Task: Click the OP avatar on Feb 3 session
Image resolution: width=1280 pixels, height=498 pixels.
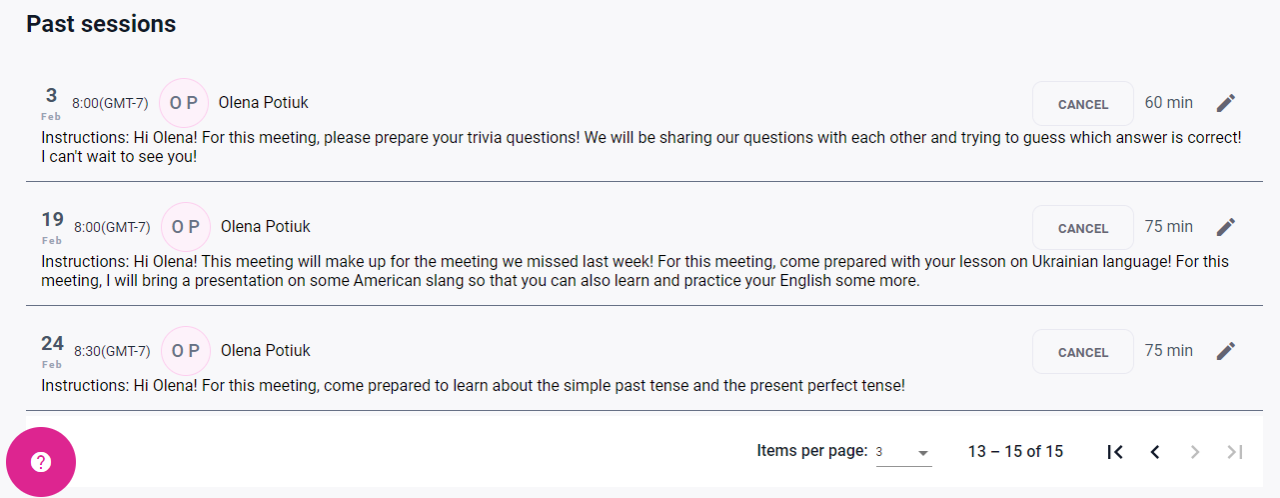Action: (184, 103)
